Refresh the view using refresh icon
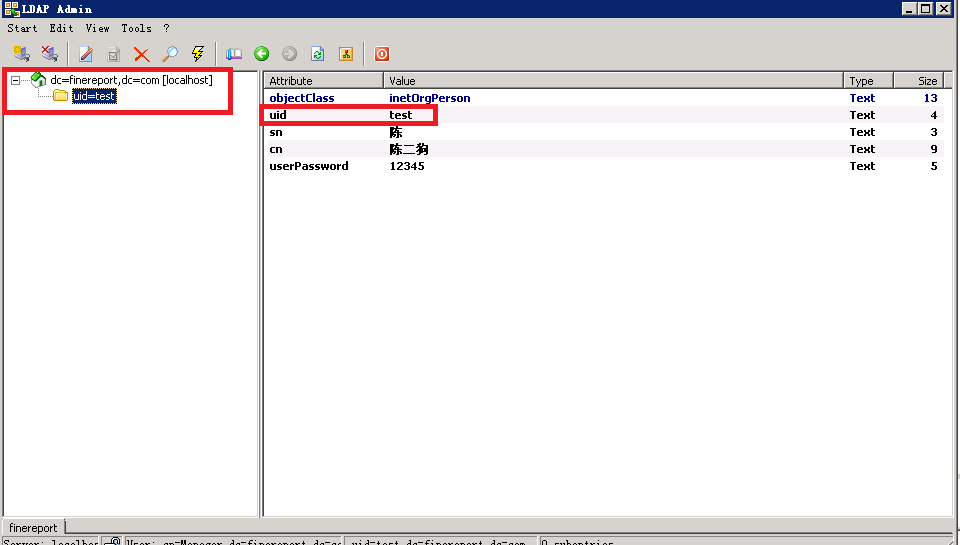The width and height of the screenshot is (960, 545). [318, 54]
